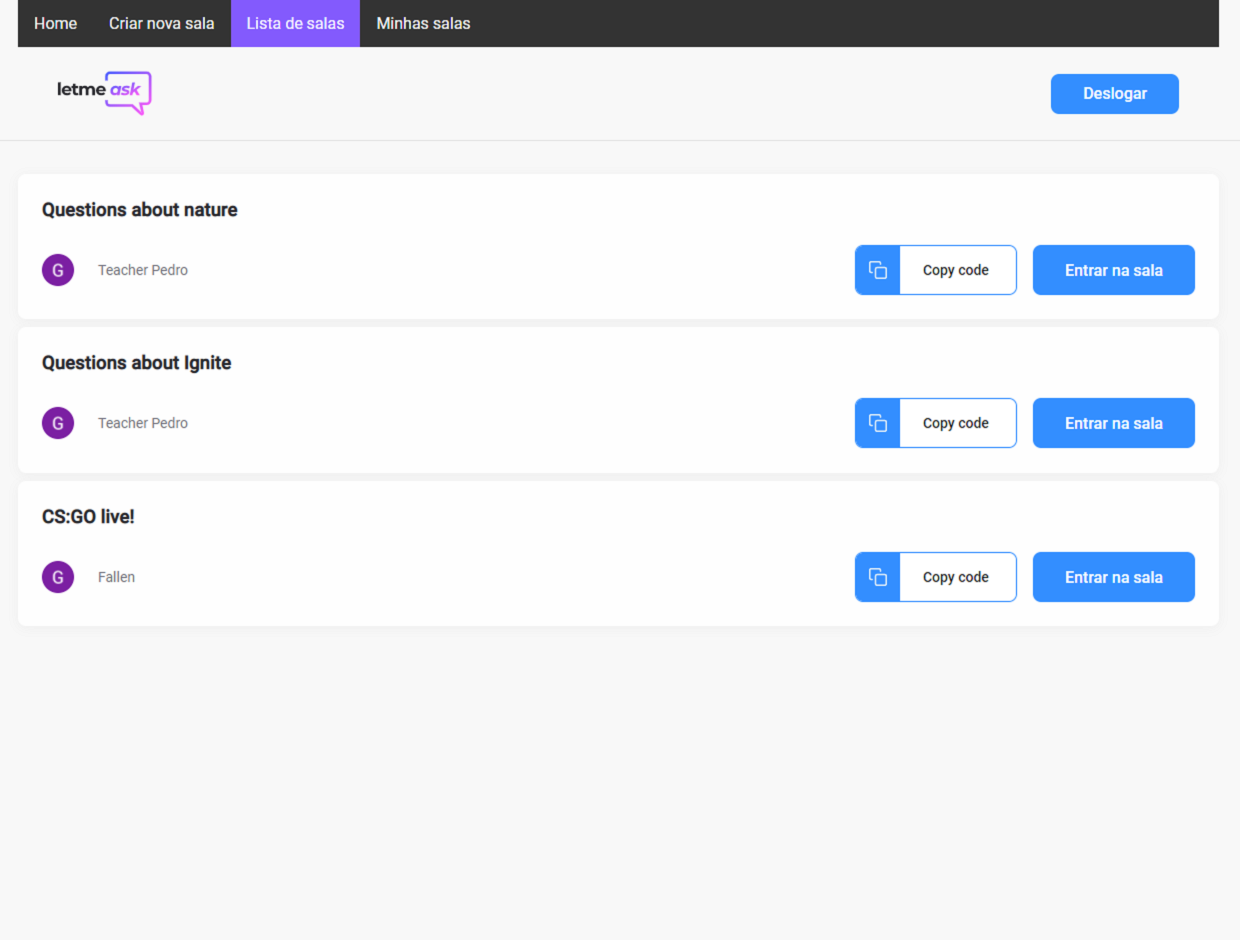1240x940 pixels.
Task: Copy the code for Questions about nature
Action: 955,269
